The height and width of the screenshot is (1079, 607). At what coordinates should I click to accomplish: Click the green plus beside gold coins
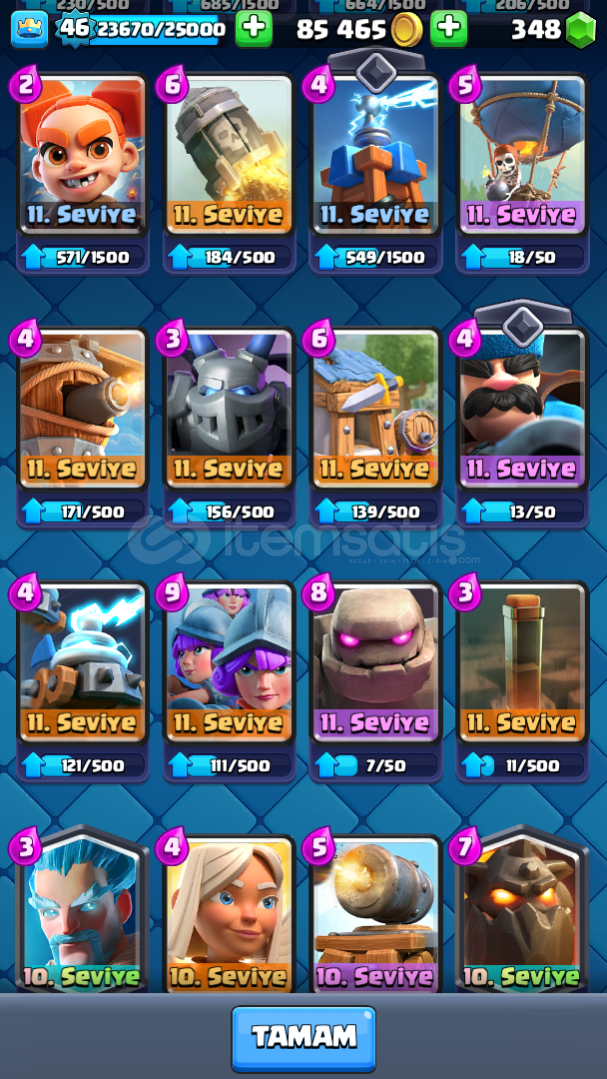449,29
